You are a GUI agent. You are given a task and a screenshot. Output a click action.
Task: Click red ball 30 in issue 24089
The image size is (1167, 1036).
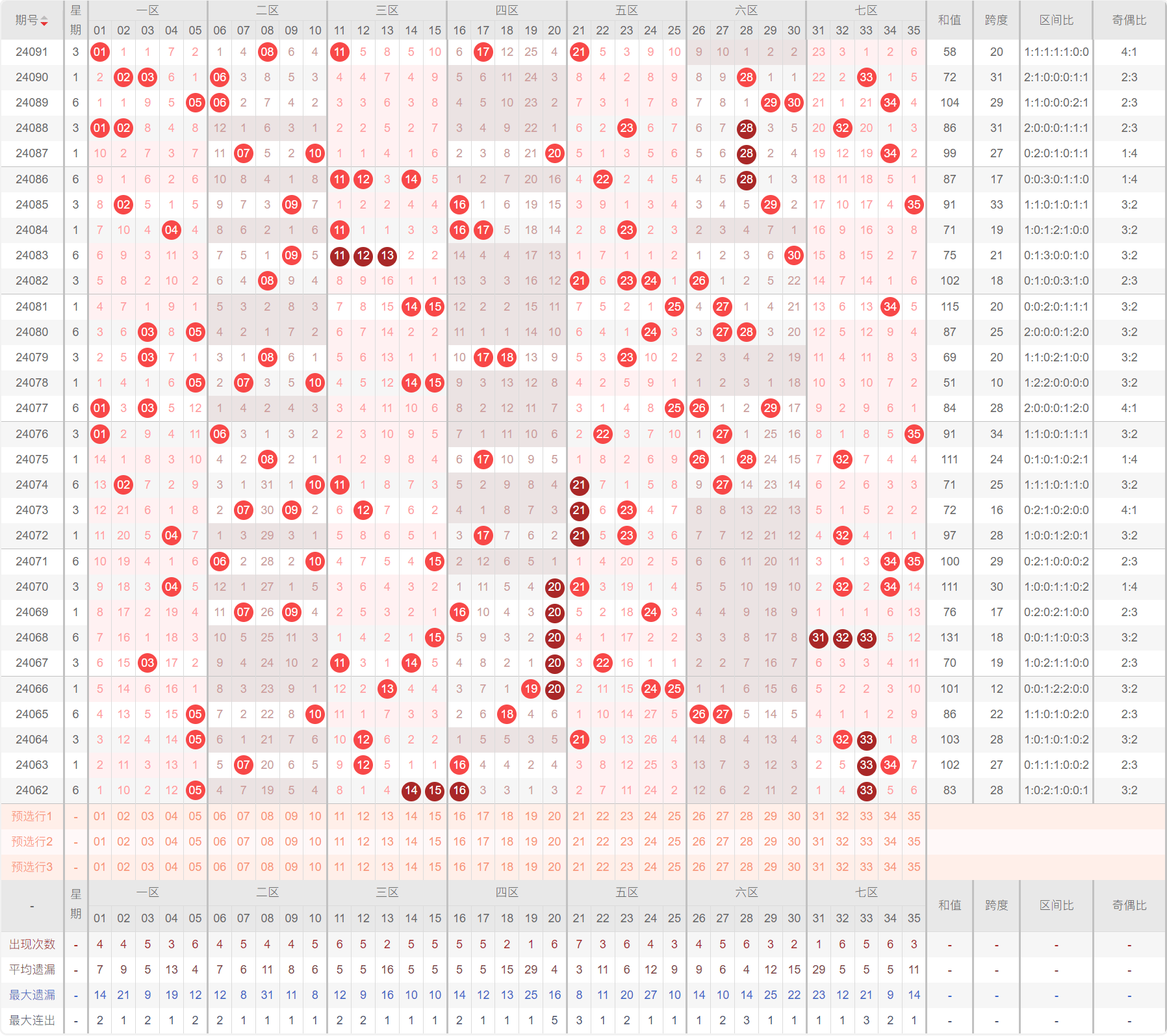tap(794, 103)
